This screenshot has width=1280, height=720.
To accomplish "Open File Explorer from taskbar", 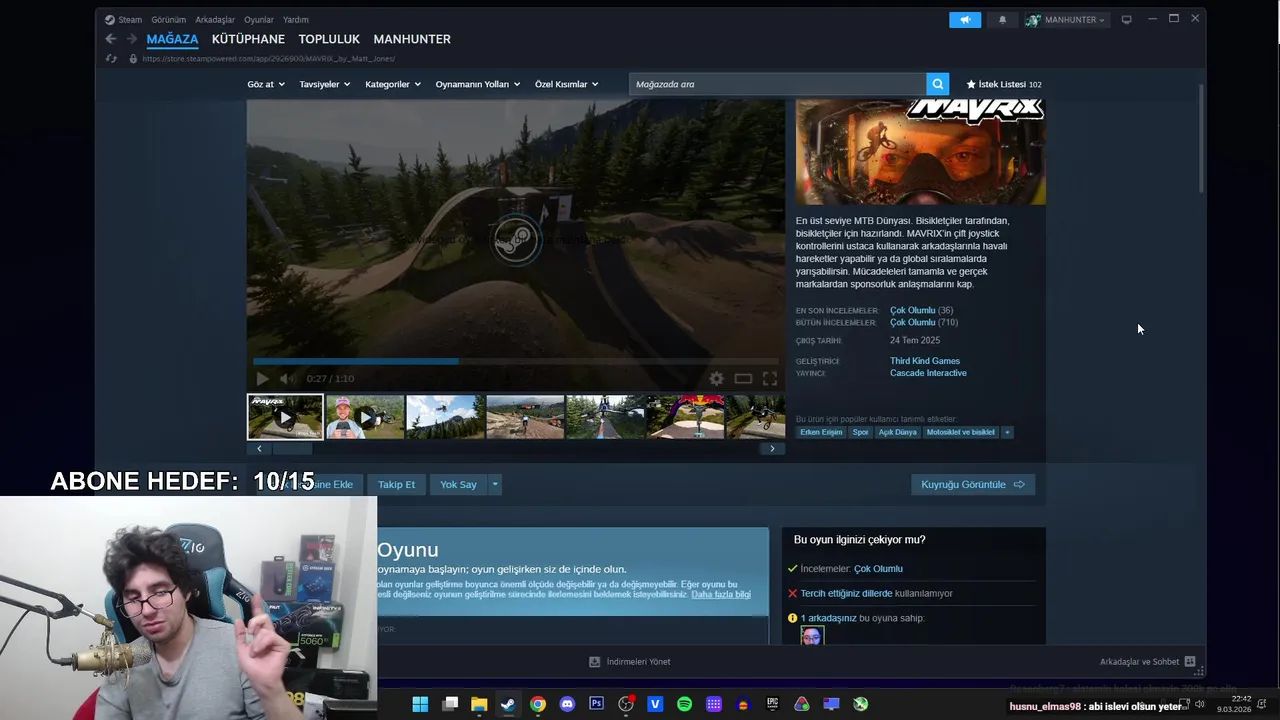I will pyautogui.click(x=479, y=704).
